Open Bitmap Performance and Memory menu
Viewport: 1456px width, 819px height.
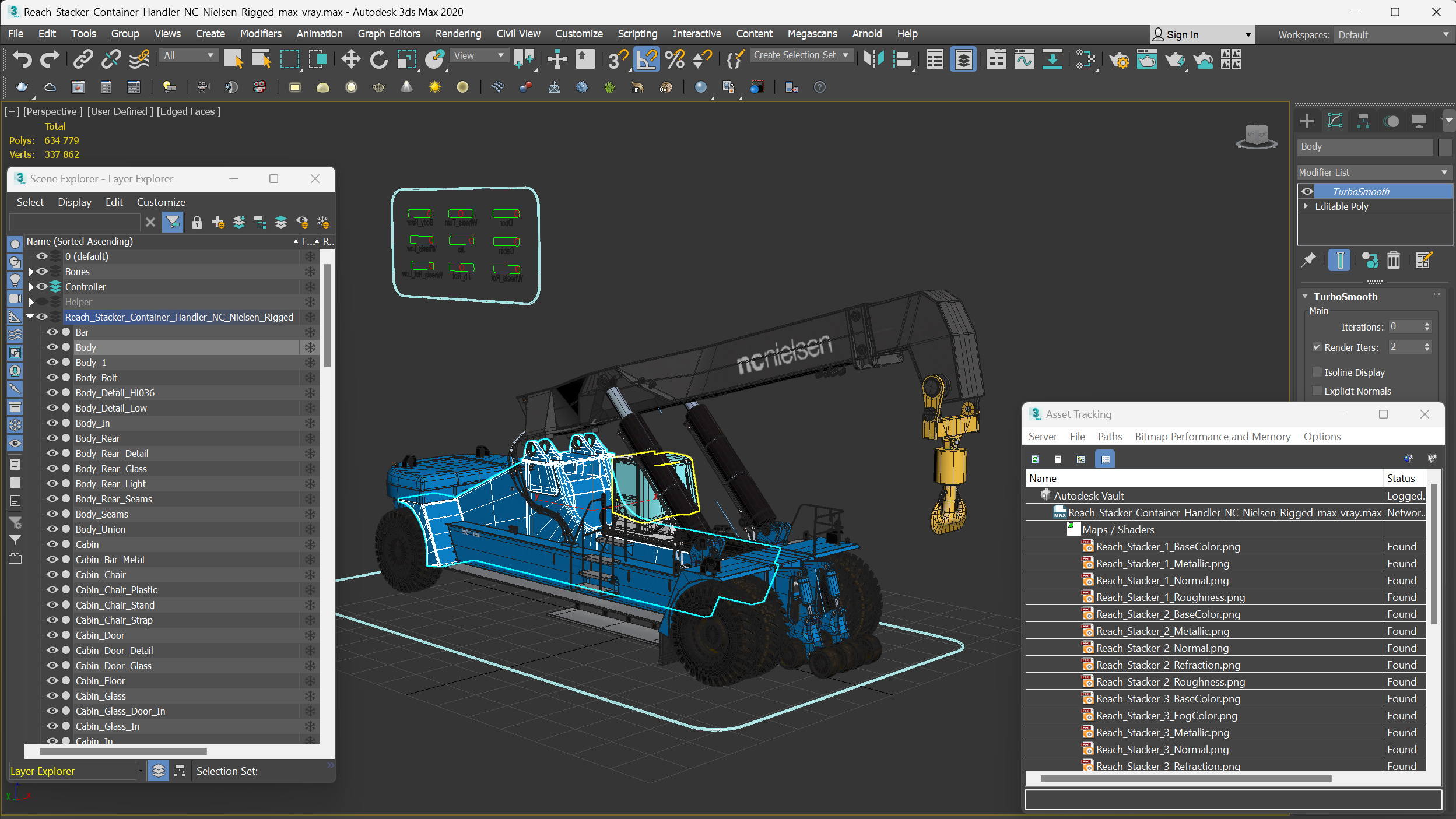click(x=1213, y=437)
